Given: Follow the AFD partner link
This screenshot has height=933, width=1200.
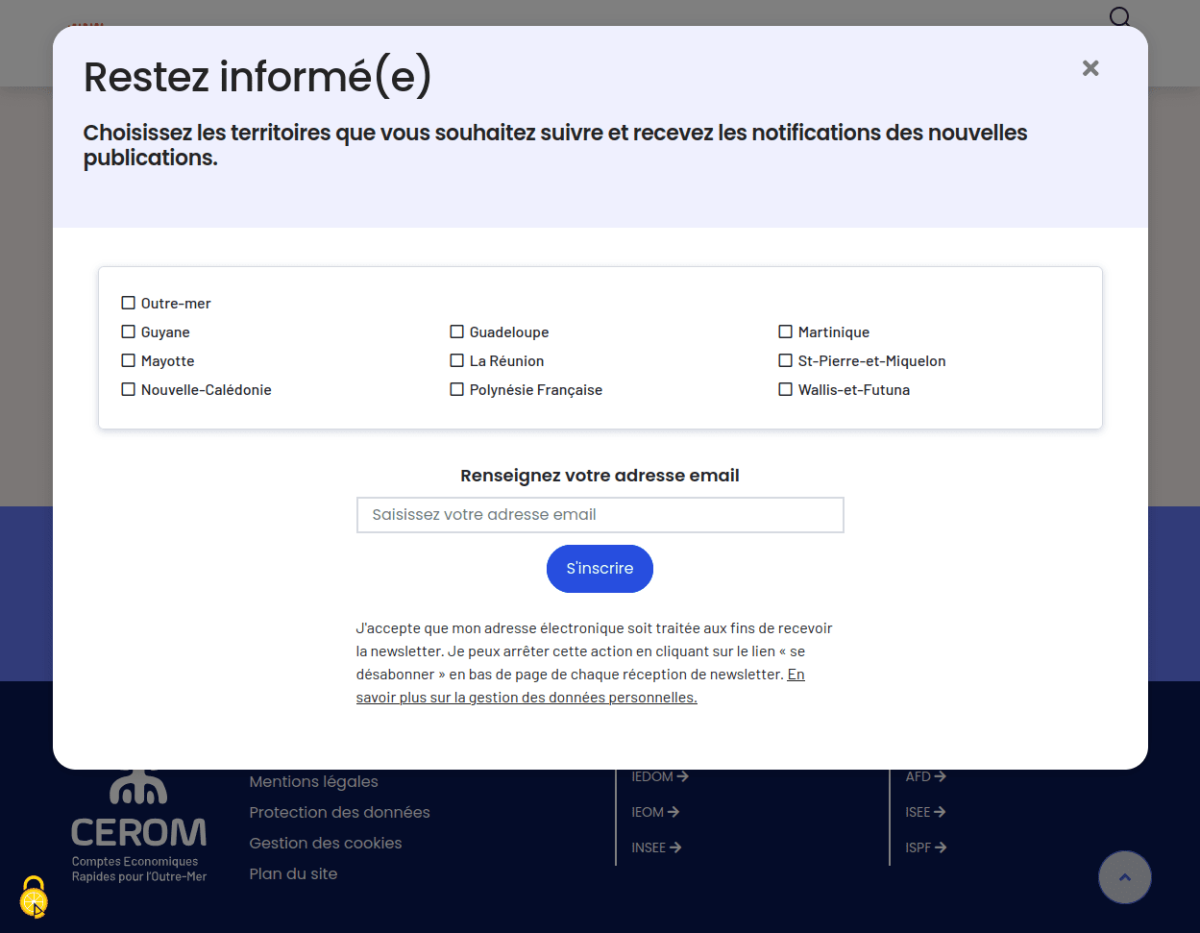Looking at the screenshot, I should click(926, 777).
